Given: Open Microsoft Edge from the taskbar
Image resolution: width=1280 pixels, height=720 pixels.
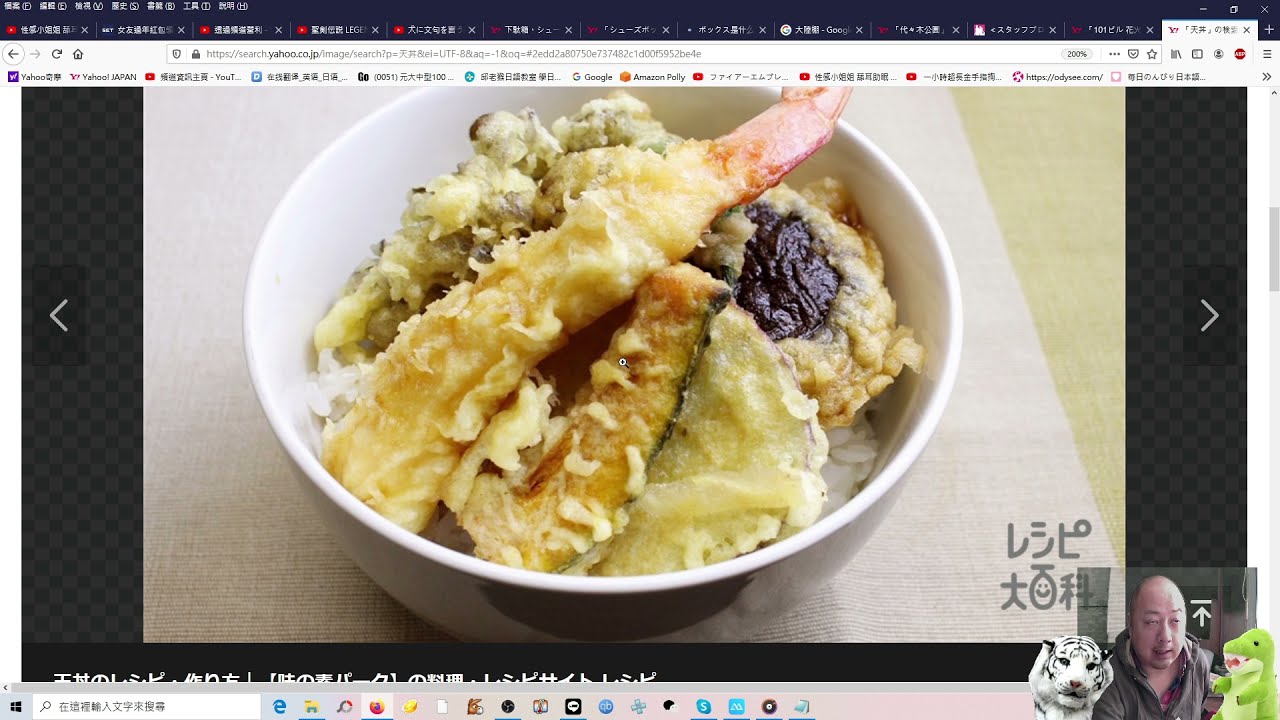Looking at the screenshot, I should pos(280,706).
